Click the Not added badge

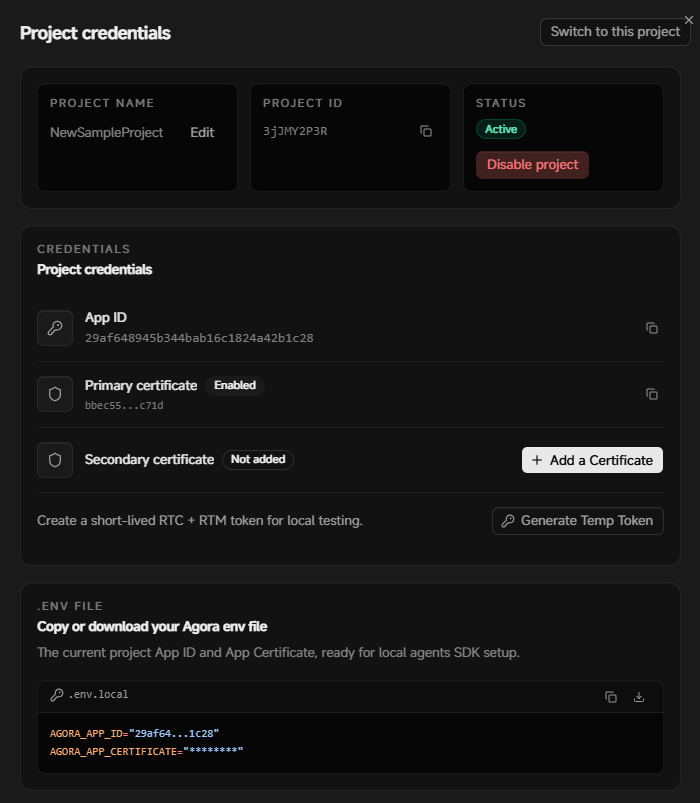point(258,459)
